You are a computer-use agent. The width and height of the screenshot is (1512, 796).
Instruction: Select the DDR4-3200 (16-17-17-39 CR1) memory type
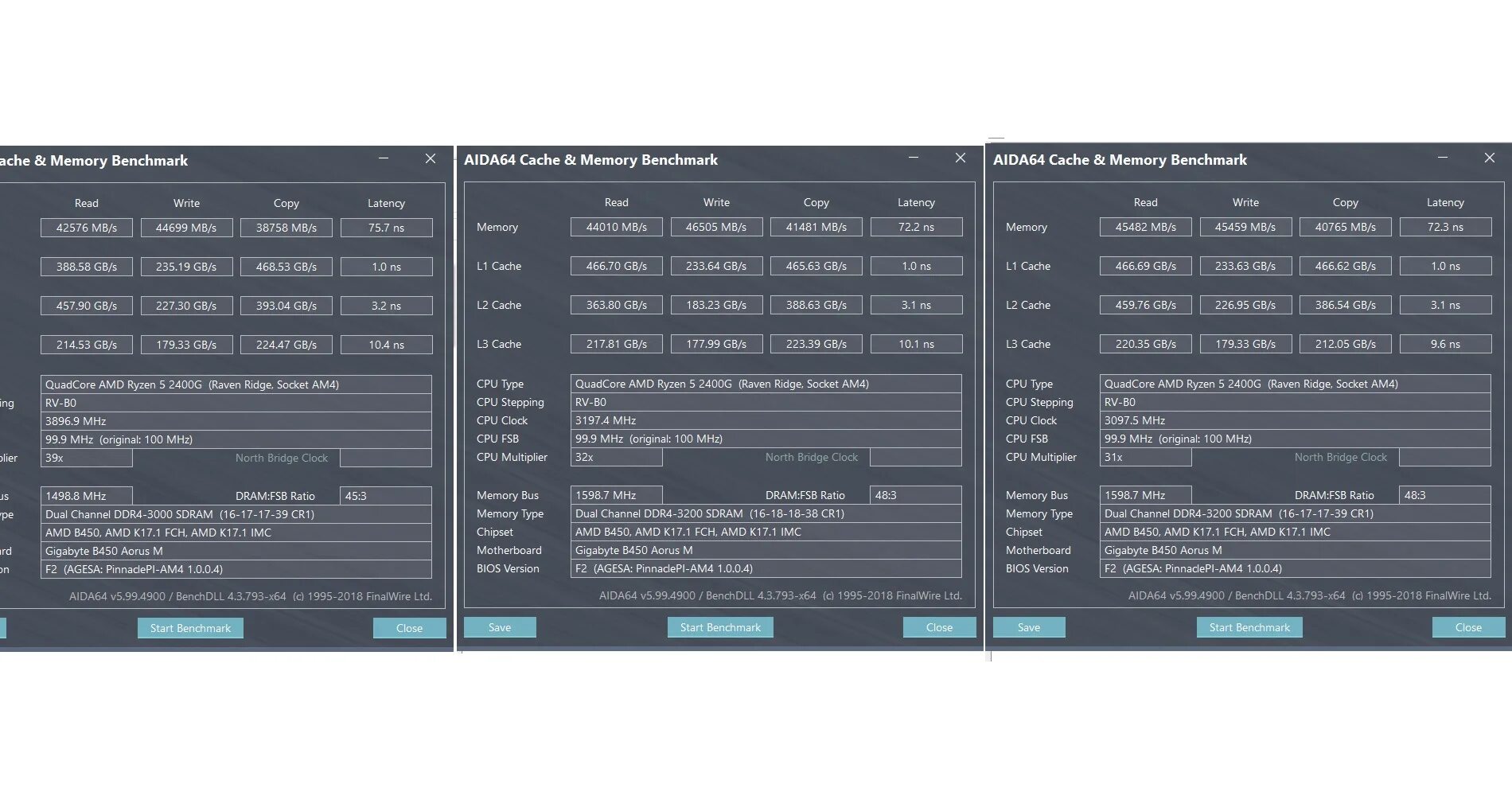tap(1296, 513)
